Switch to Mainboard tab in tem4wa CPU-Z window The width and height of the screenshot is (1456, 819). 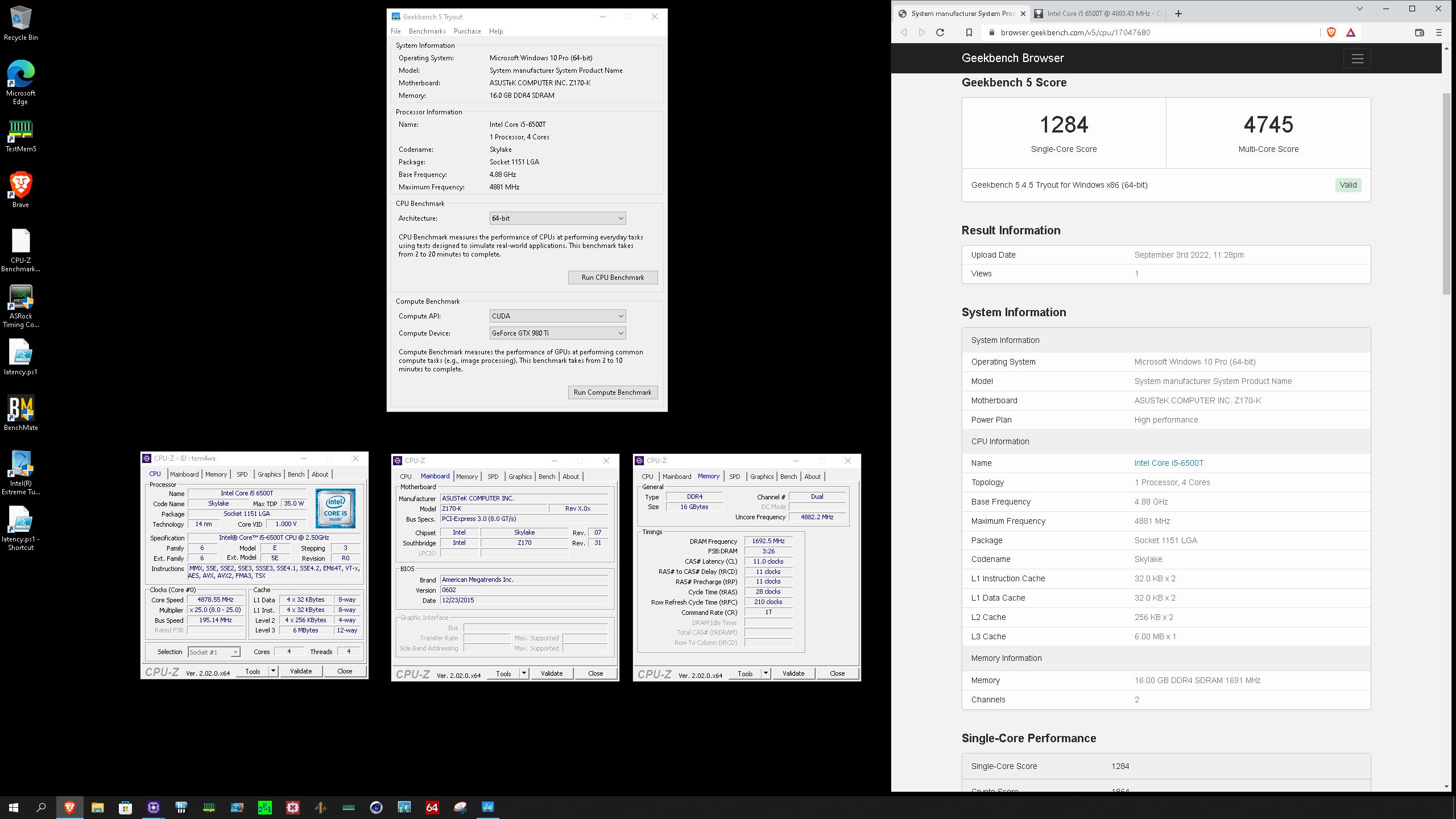coord(184,474)
